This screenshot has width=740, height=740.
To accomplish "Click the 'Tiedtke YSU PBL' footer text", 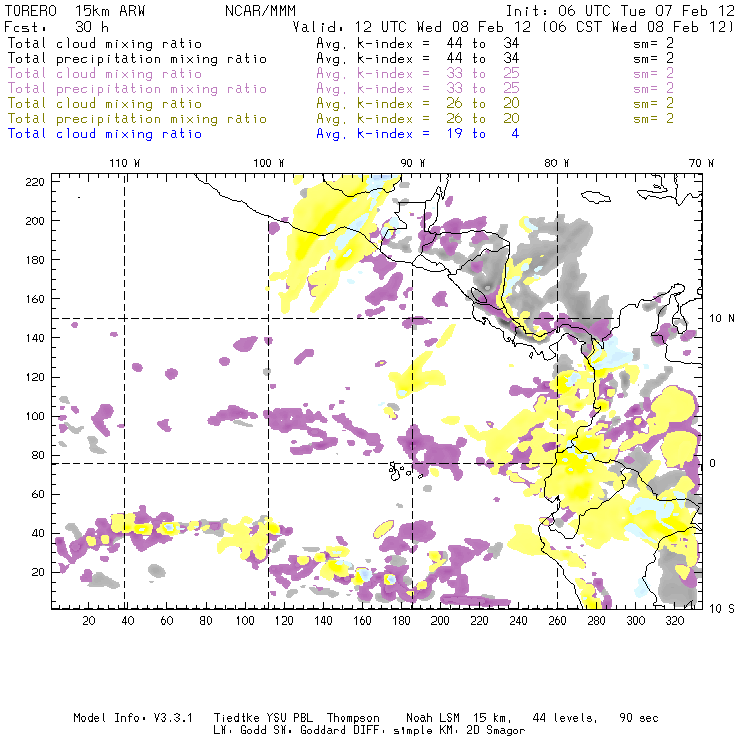I will (x=263, y=718).
